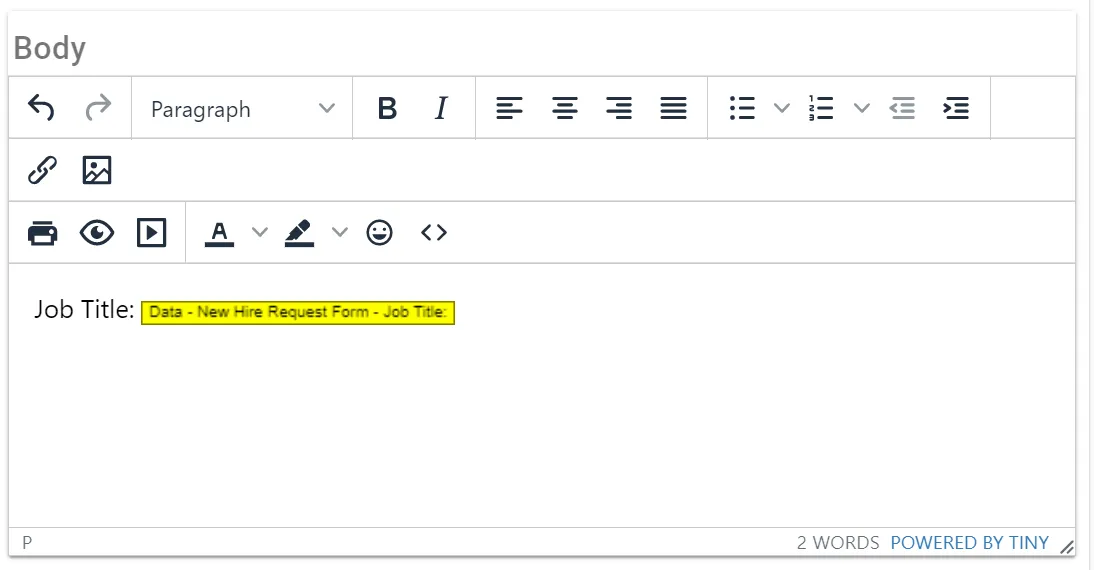The width and height of the screenshot is (1094, 570).
Task: Click the insert media play icon
Action: click(x=151, y=233)
